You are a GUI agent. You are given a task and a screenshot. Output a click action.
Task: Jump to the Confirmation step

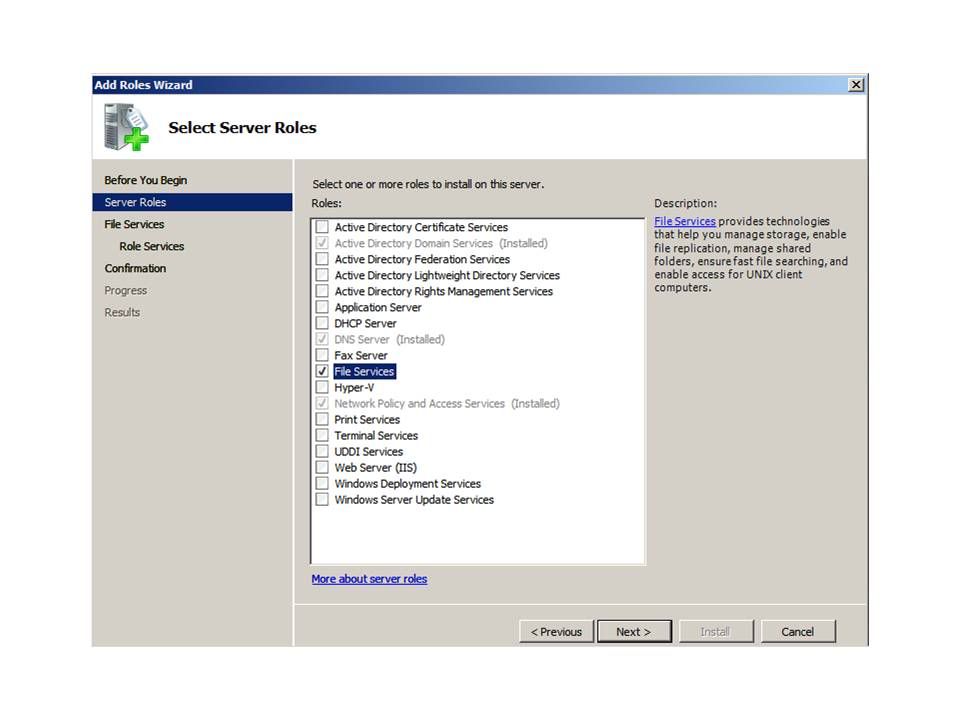pyautogui.click(x=135, y=268)
